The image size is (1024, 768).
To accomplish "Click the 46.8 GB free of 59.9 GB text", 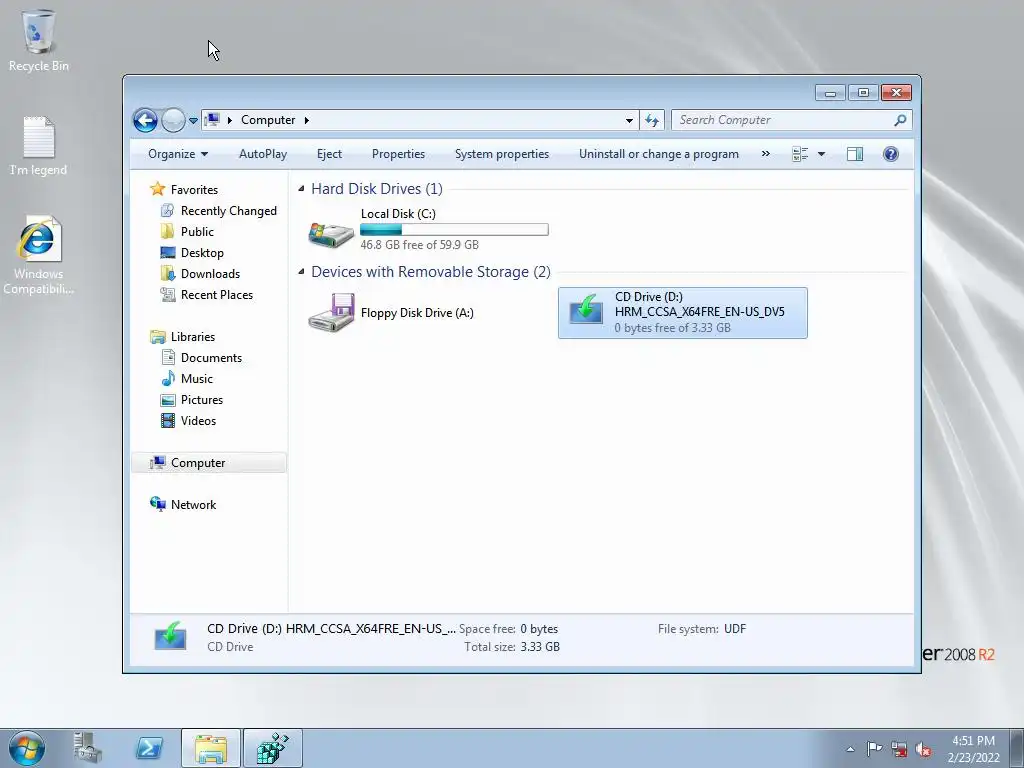I will [419, 245].
